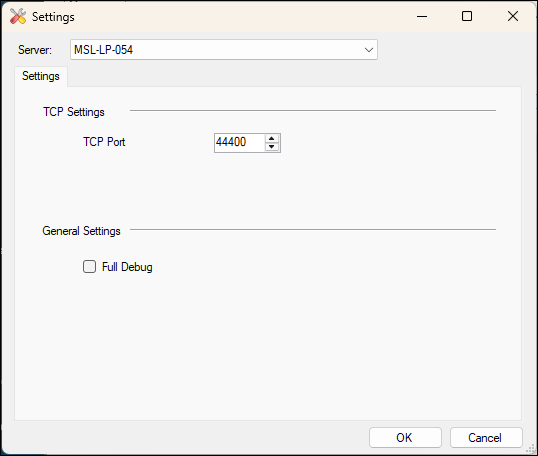Click the TCP Settings section heading
This screenshot has width=538, height=456.
(74, 112)
